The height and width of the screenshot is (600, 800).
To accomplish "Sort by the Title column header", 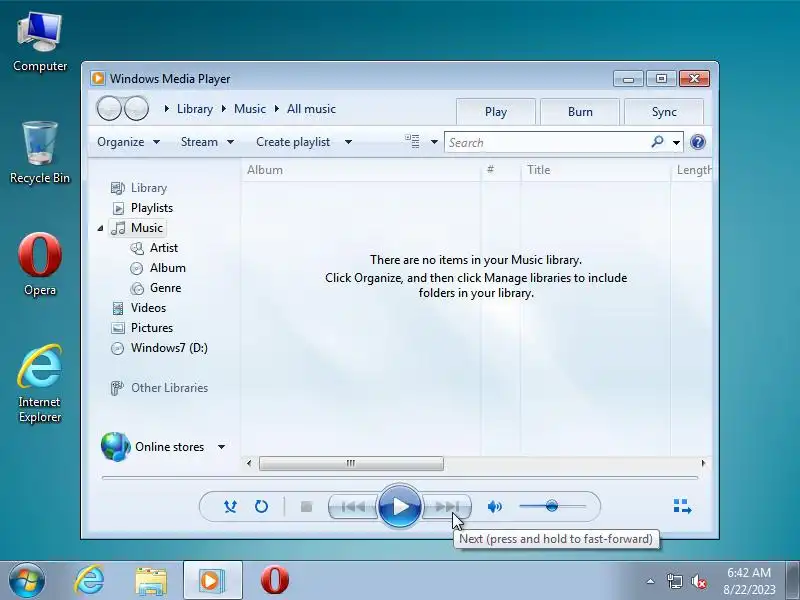I will click(x=595, y=170).
